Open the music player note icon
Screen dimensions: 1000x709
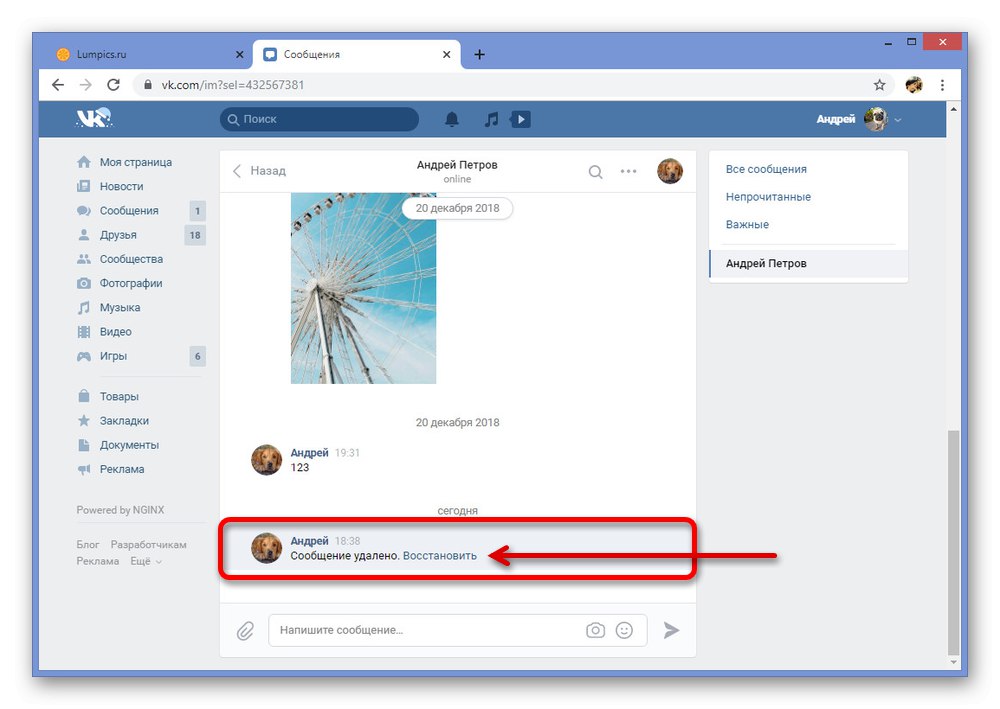click(491, 119)
